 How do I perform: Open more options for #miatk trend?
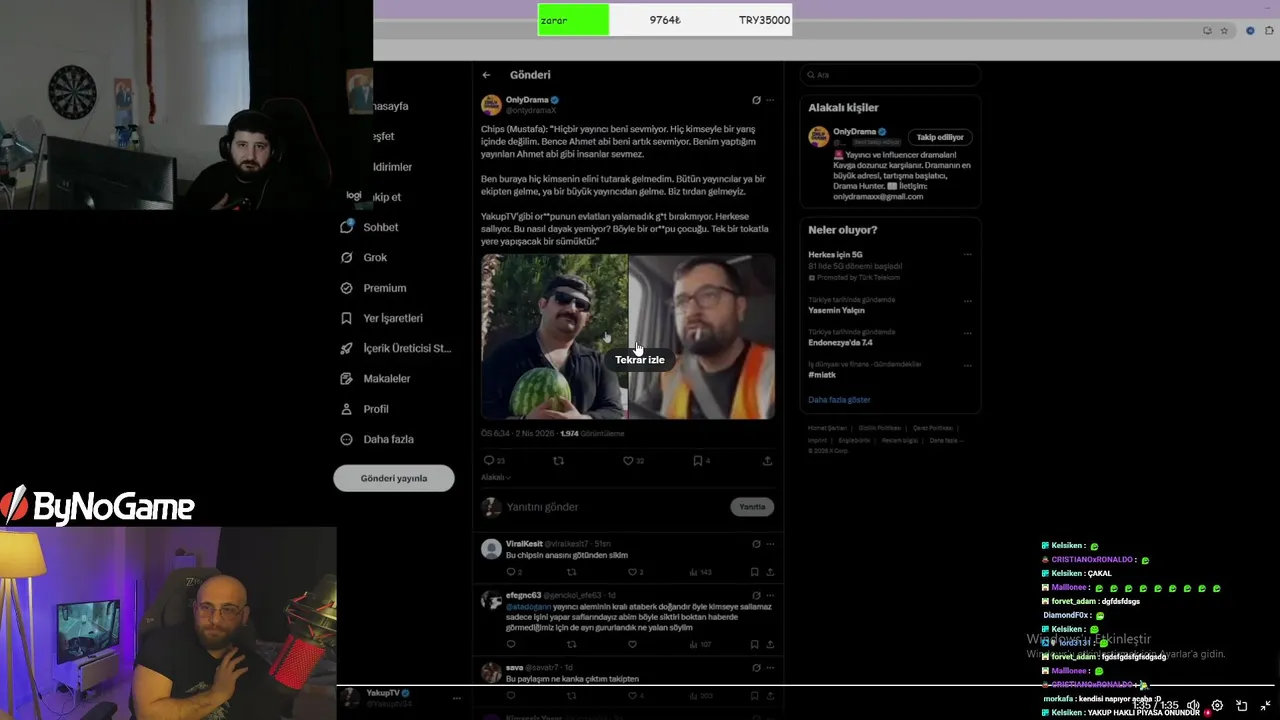[x=967, y=365]
